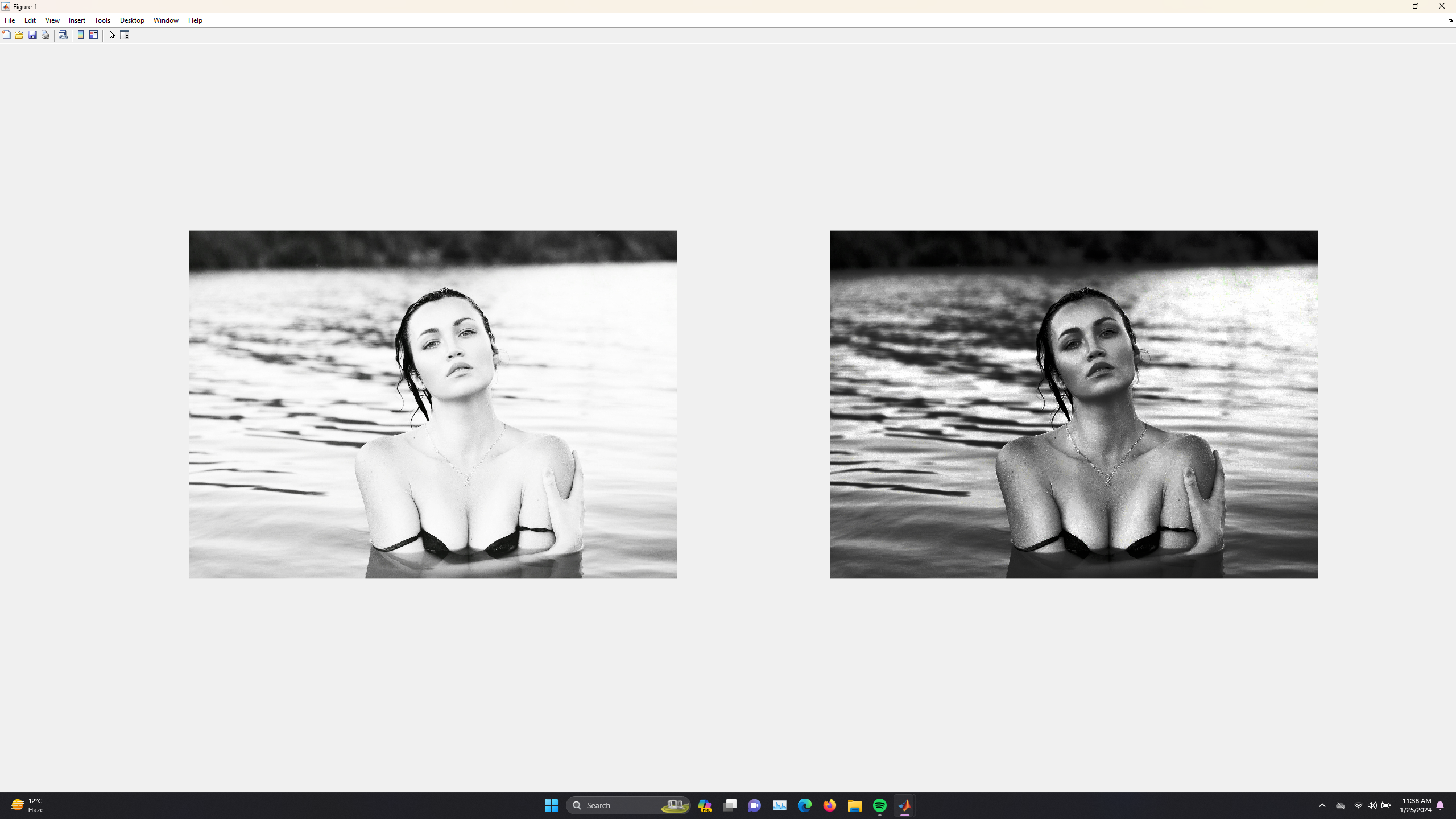This screenshot has height=819, width=1456.
Task: Open a saved figure file
Action: click(x=19, y=35)
